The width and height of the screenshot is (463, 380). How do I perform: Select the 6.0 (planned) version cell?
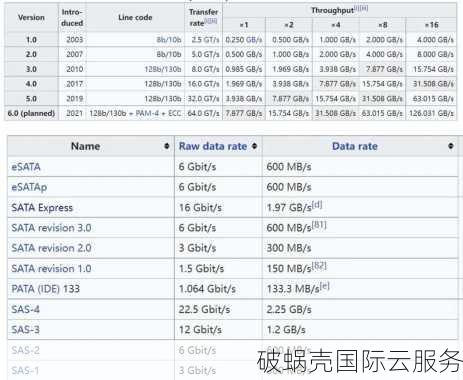31,113
